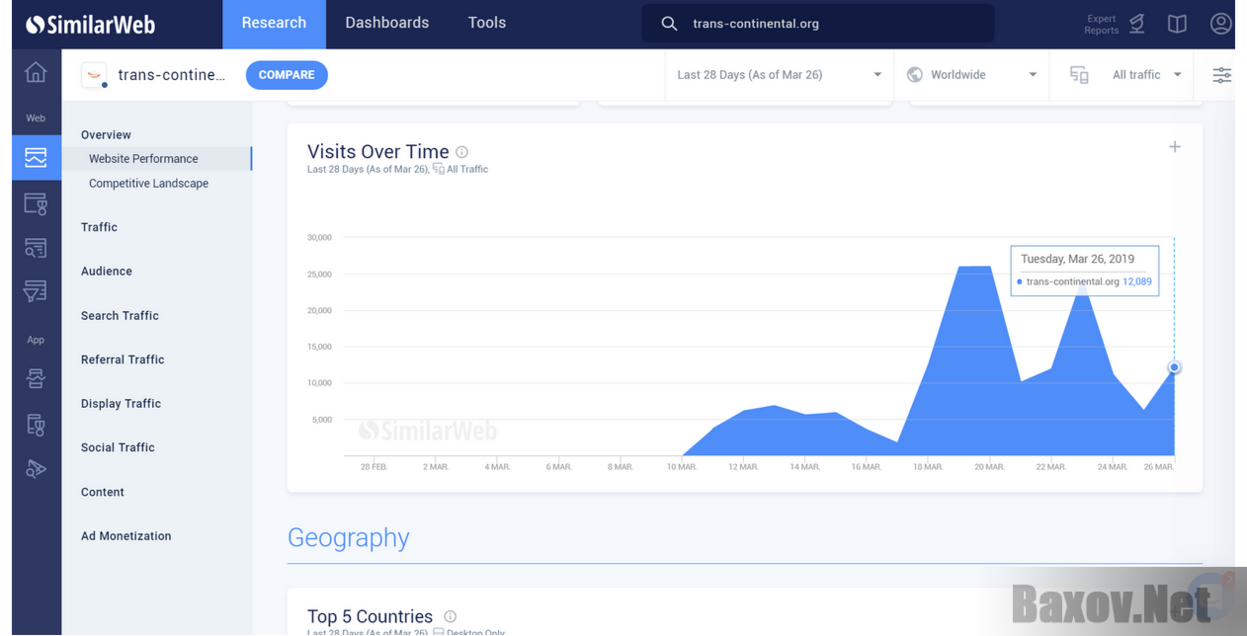Click the trans-continental site name

pyautogui.click(x=172, y=75)
